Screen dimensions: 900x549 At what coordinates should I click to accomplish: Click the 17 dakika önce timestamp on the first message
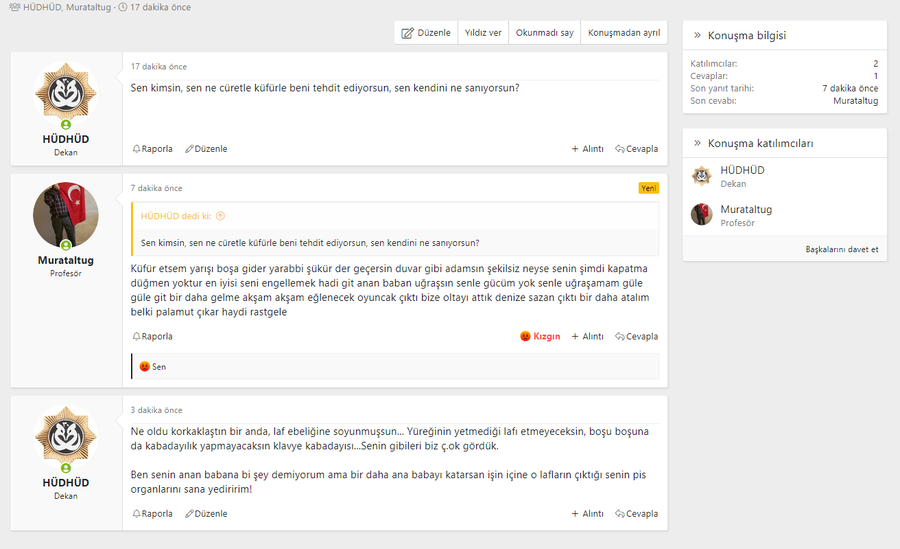click(158, 67)
